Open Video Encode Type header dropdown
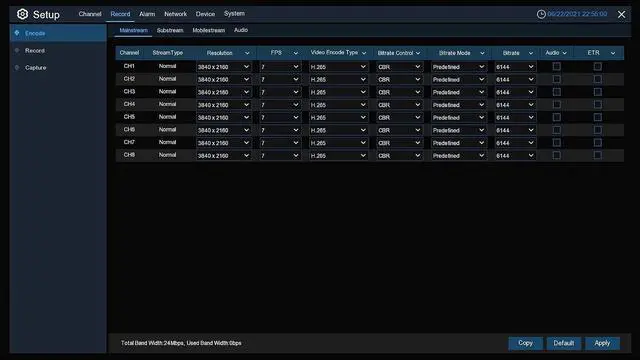 click(364, 53)
